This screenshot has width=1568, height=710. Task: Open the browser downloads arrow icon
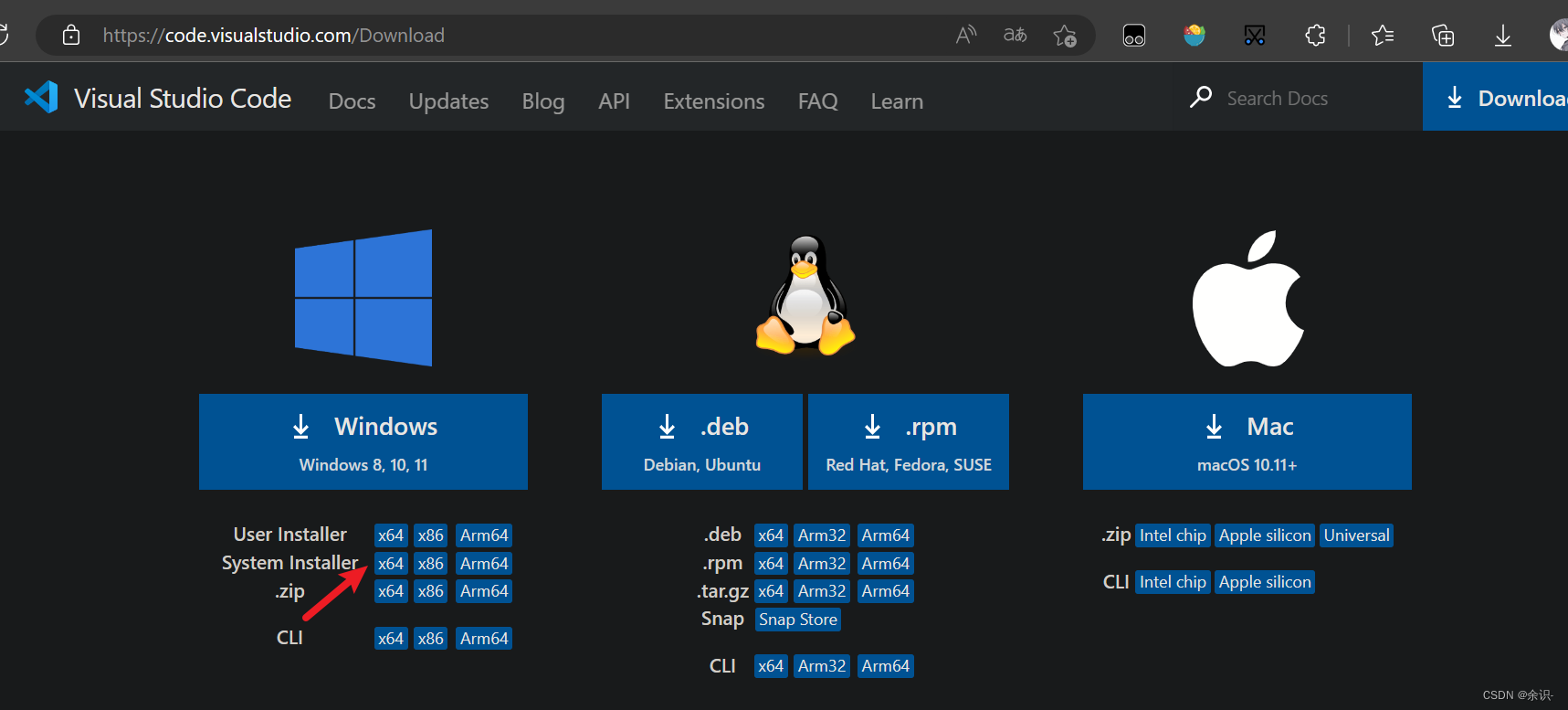[x=1503, y=36]
